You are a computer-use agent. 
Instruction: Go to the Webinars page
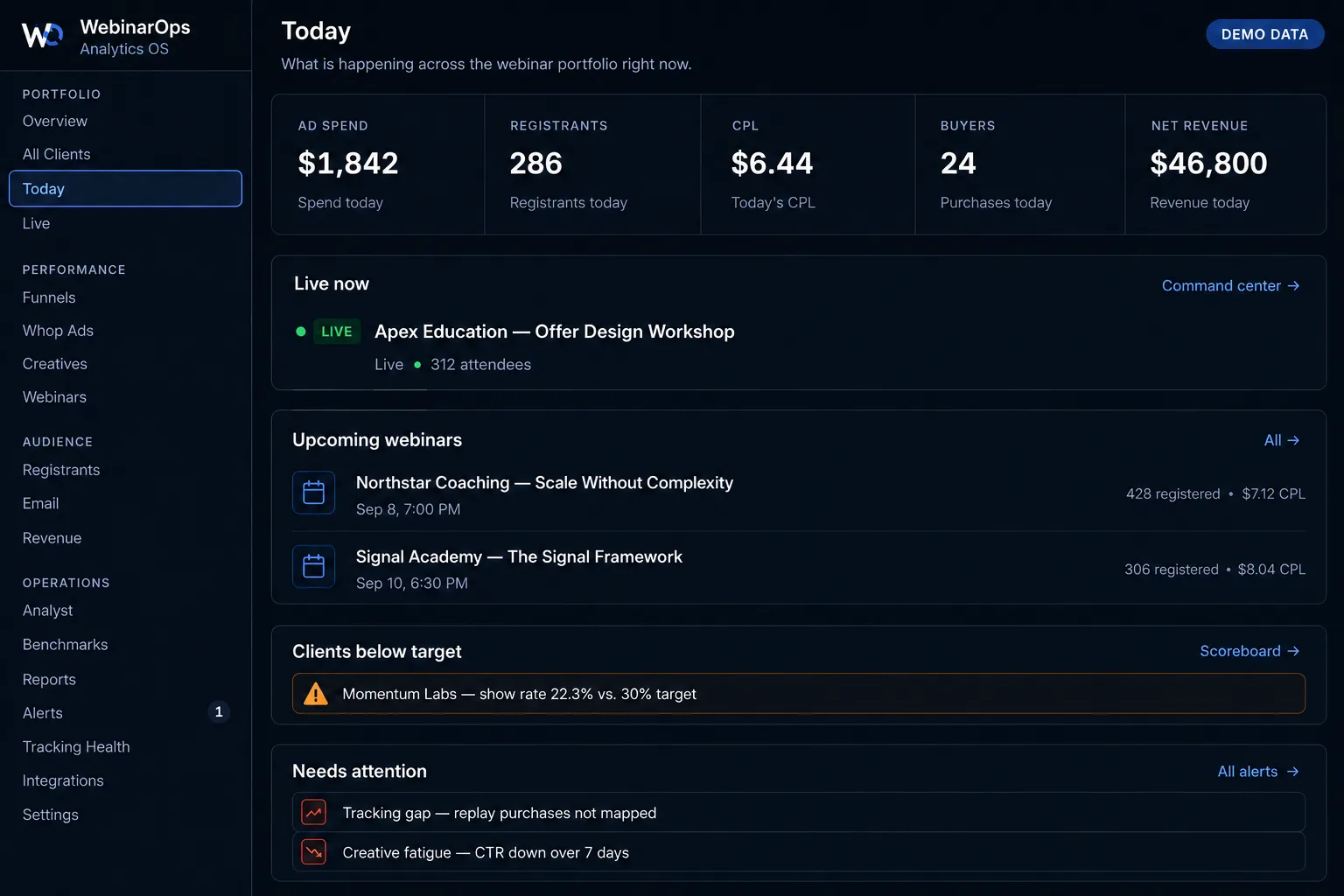tap(54, 397)
